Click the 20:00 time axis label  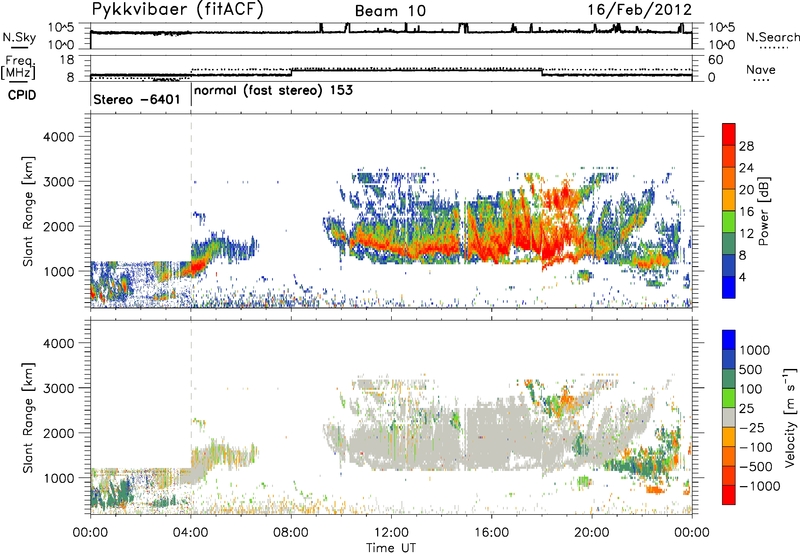[x=592, y=533]
